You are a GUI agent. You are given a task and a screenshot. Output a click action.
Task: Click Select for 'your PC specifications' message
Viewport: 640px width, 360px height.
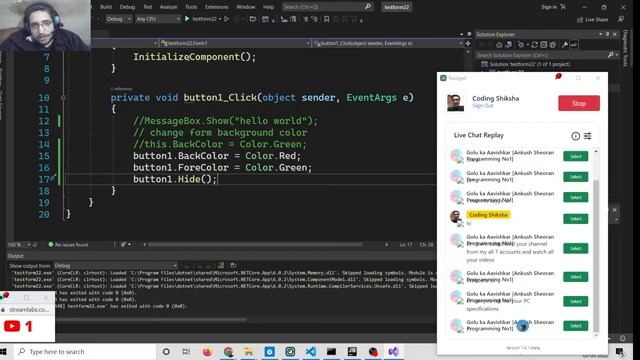(576, 301)
